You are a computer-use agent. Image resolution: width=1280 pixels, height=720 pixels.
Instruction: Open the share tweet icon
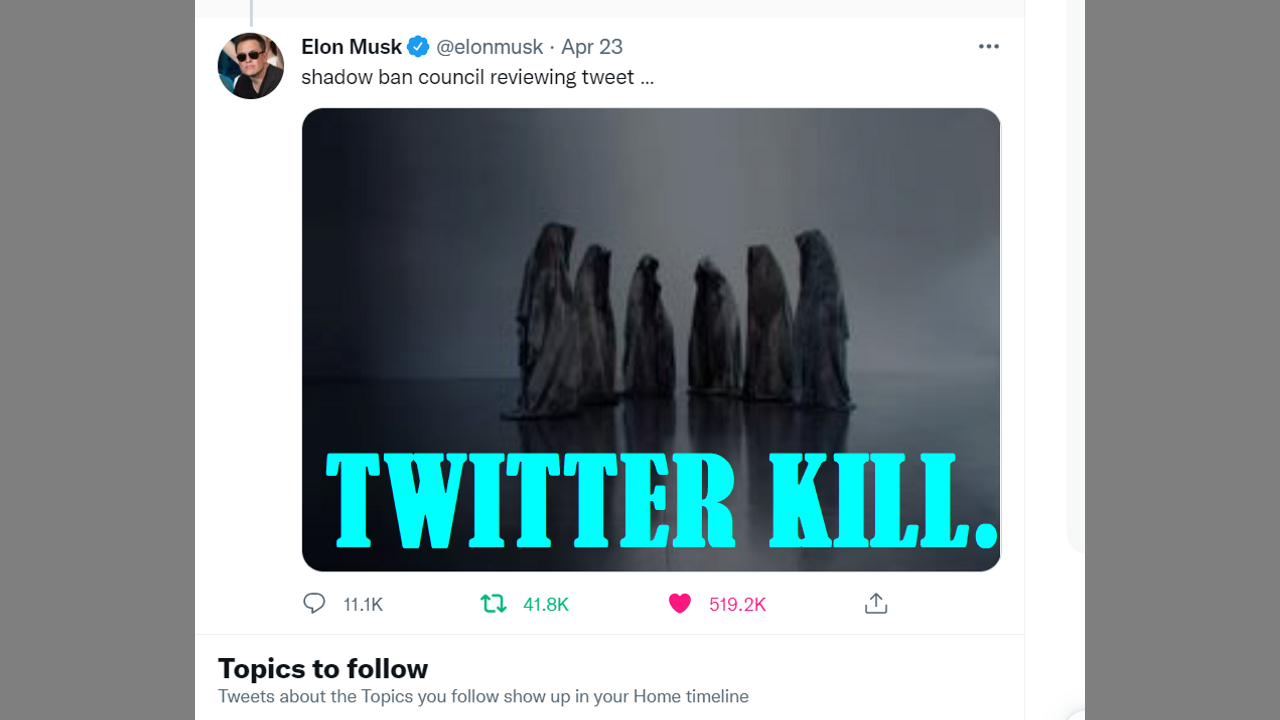tap(876, 604)
